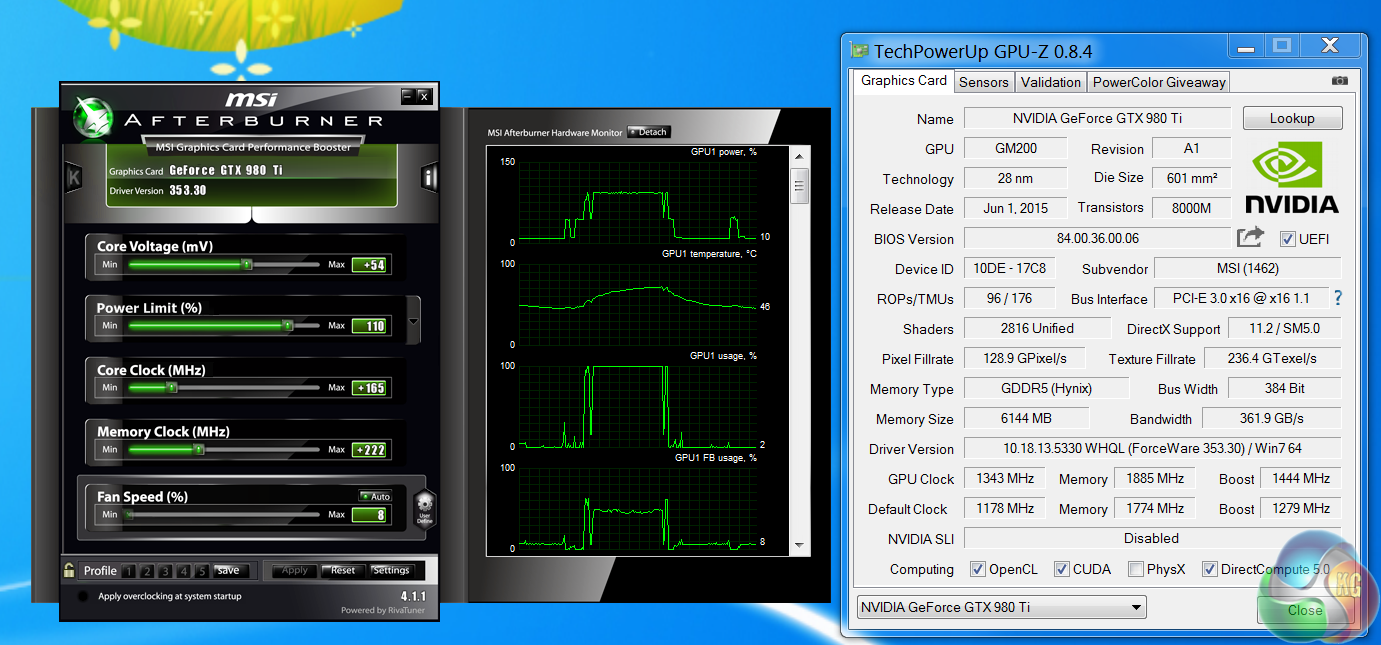Click the Apply button in Afterburner
Image resolution: width=1381 pixels, height=645 pixels.
[295, 570]
